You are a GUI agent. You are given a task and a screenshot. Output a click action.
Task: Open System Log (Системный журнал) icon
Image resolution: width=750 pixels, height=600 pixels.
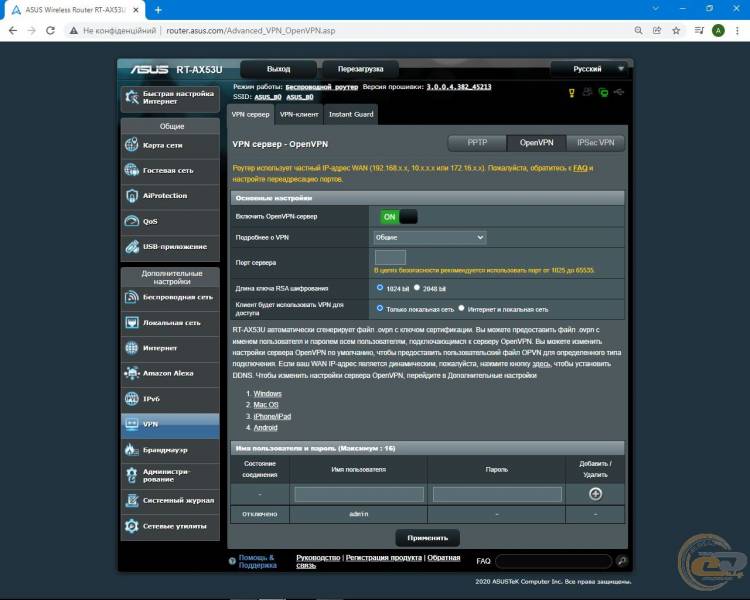[132, 500]
